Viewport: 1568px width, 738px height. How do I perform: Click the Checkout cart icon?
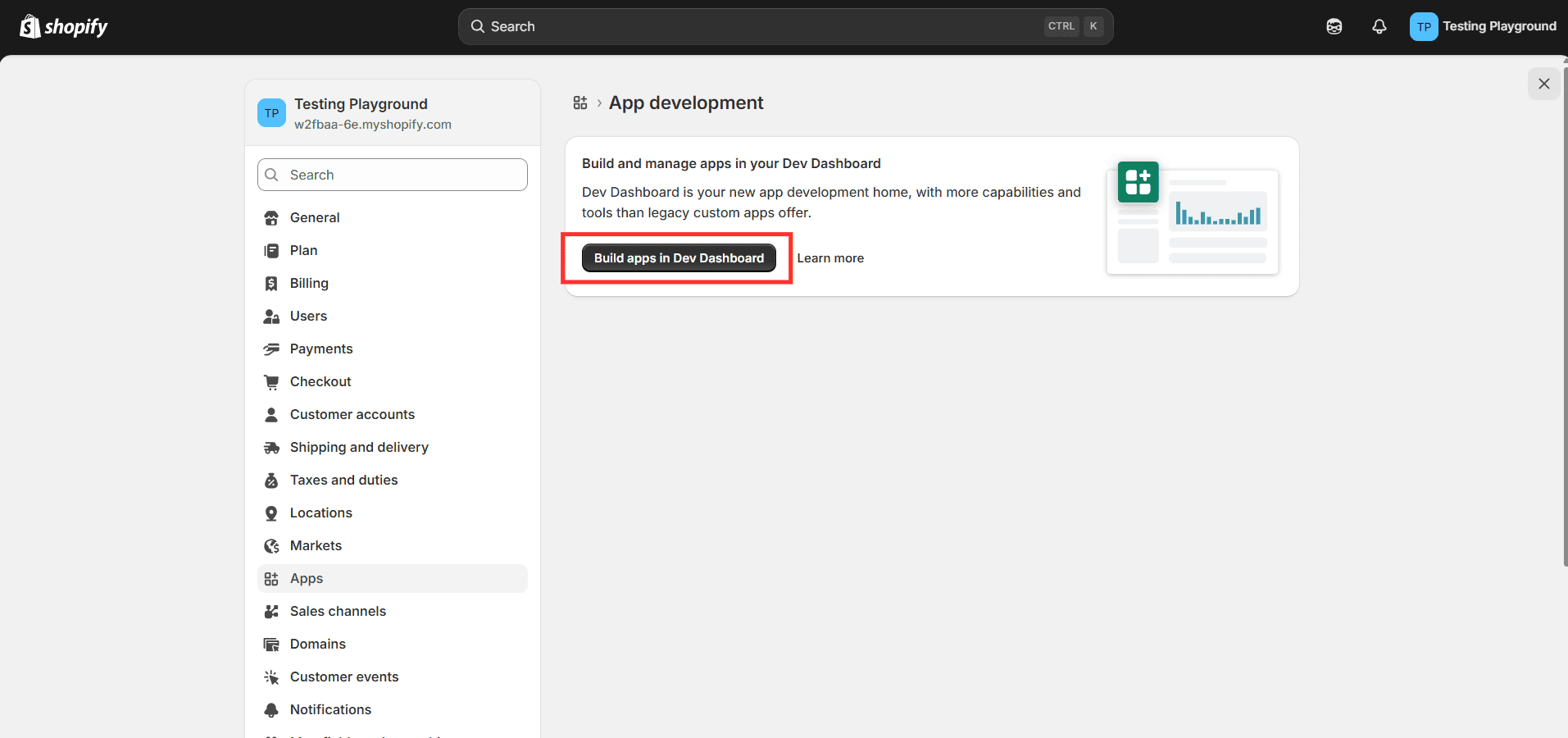(271, 382)
